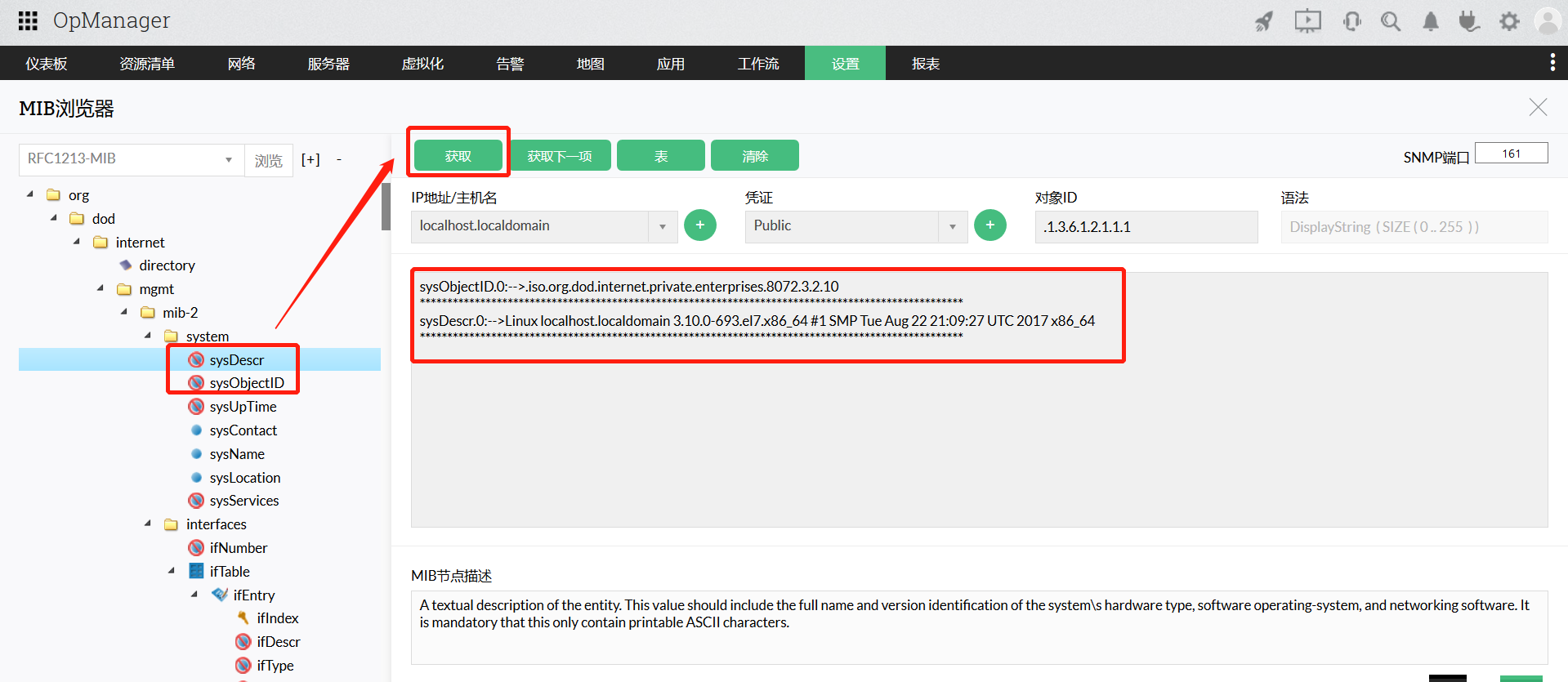Click the internet folder icon
Image resolution: width=1568 pixels, height=682 pixels.
coord(101,243)
